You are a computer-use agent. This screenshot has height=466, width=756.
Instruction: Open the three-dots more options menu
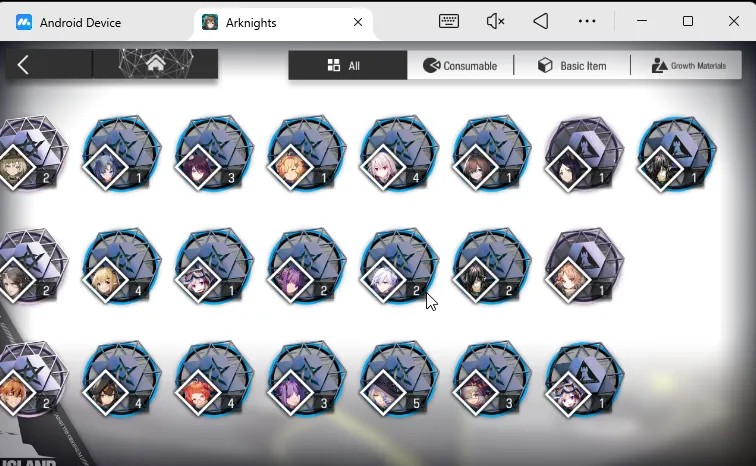pyautogui.click(x=587, y=21)
